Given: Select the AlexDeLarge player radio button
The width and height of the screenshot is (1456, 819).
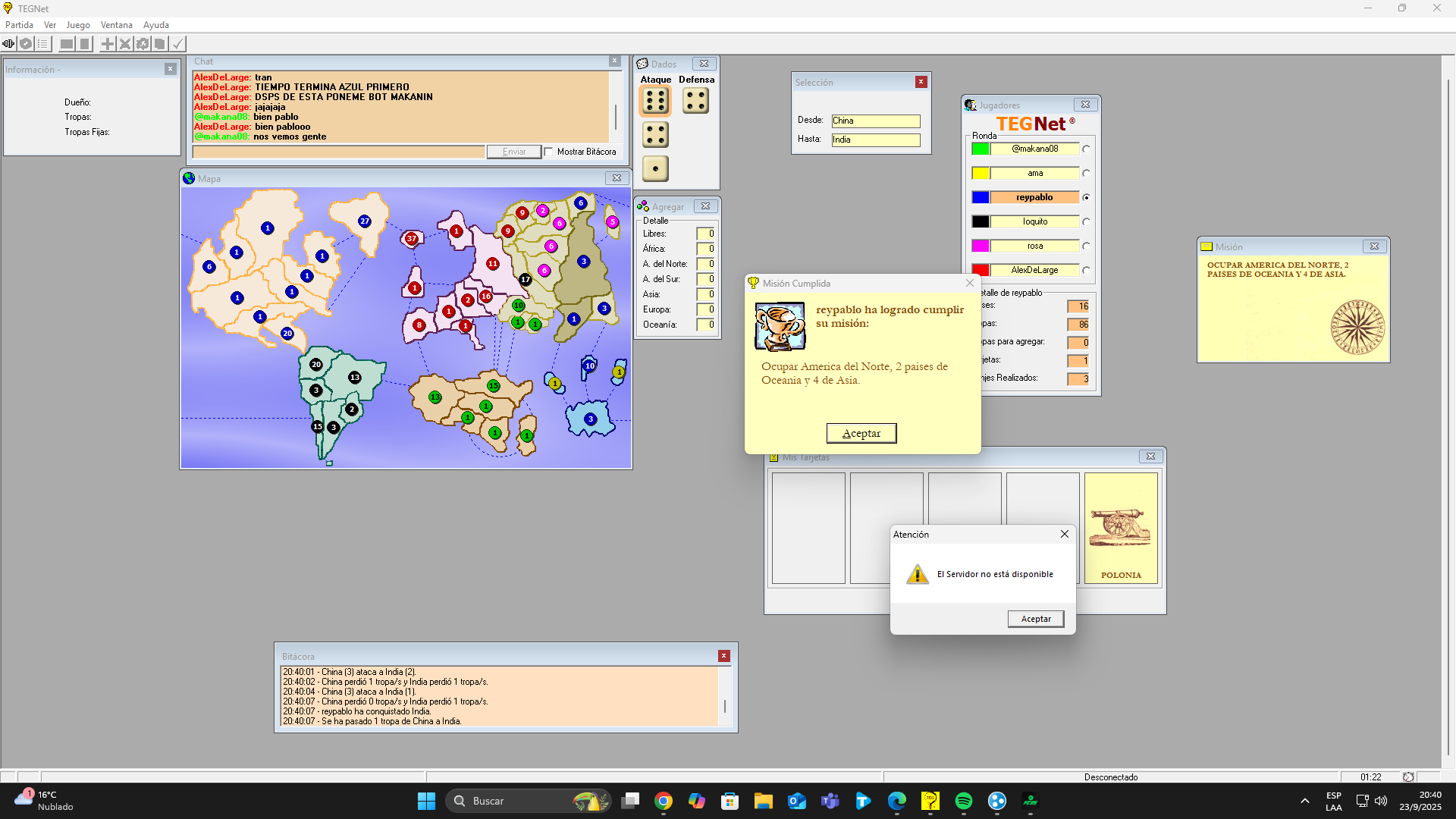Looking at the screenshot, I should (1086, 270).
